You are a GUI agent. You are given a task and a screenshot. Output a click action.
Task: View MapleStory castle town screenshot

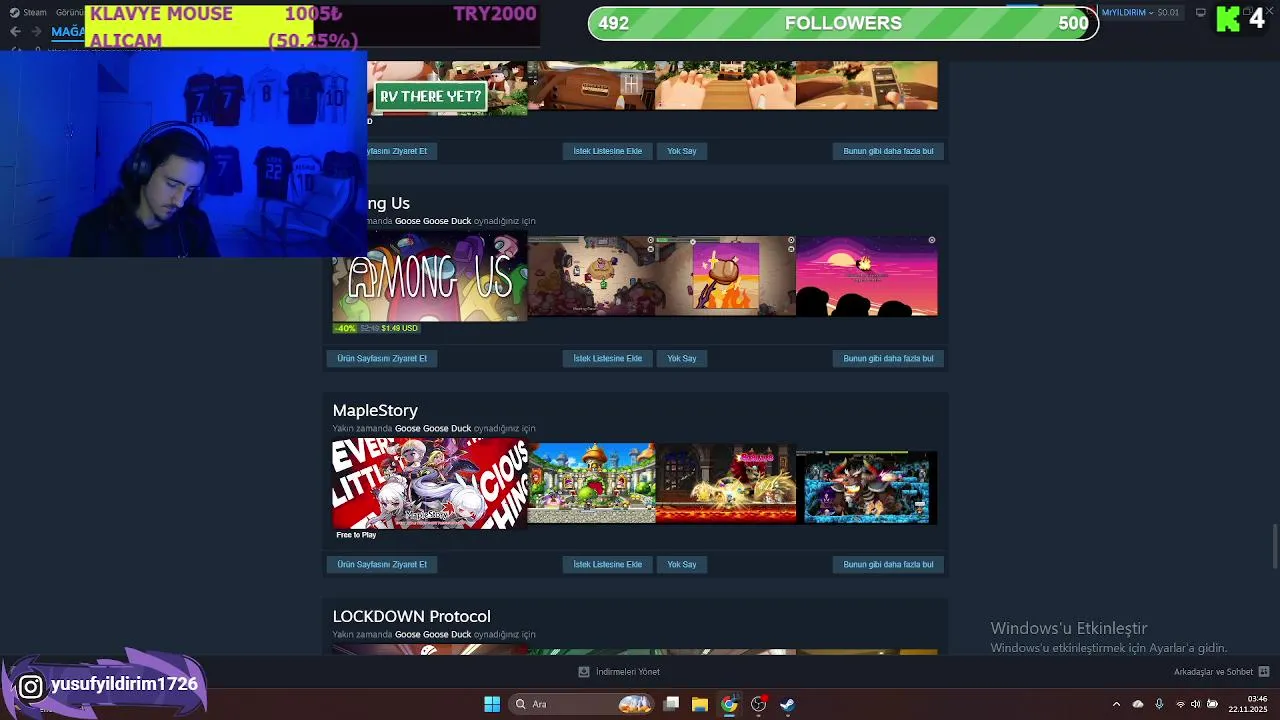tap(591, 484)
